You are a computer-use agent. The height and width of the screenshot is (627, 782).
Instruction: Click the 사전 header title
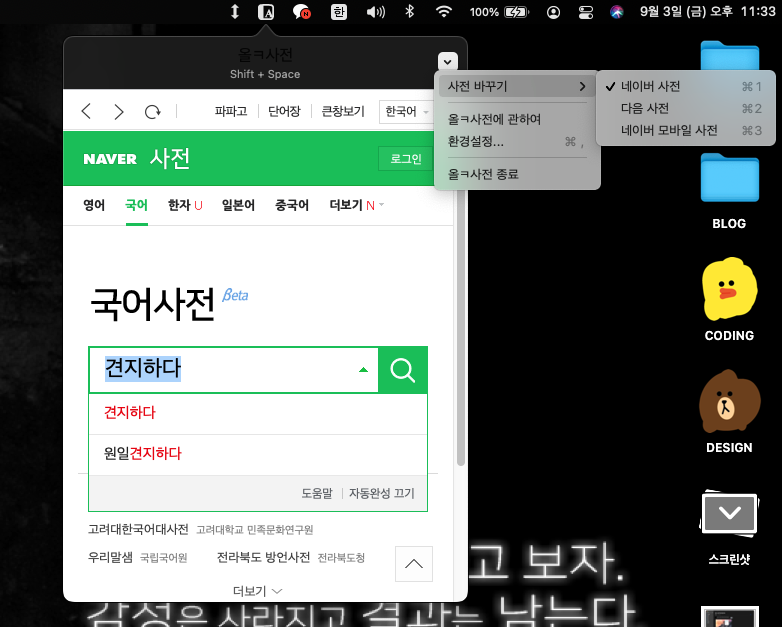(x=170, y=159)
